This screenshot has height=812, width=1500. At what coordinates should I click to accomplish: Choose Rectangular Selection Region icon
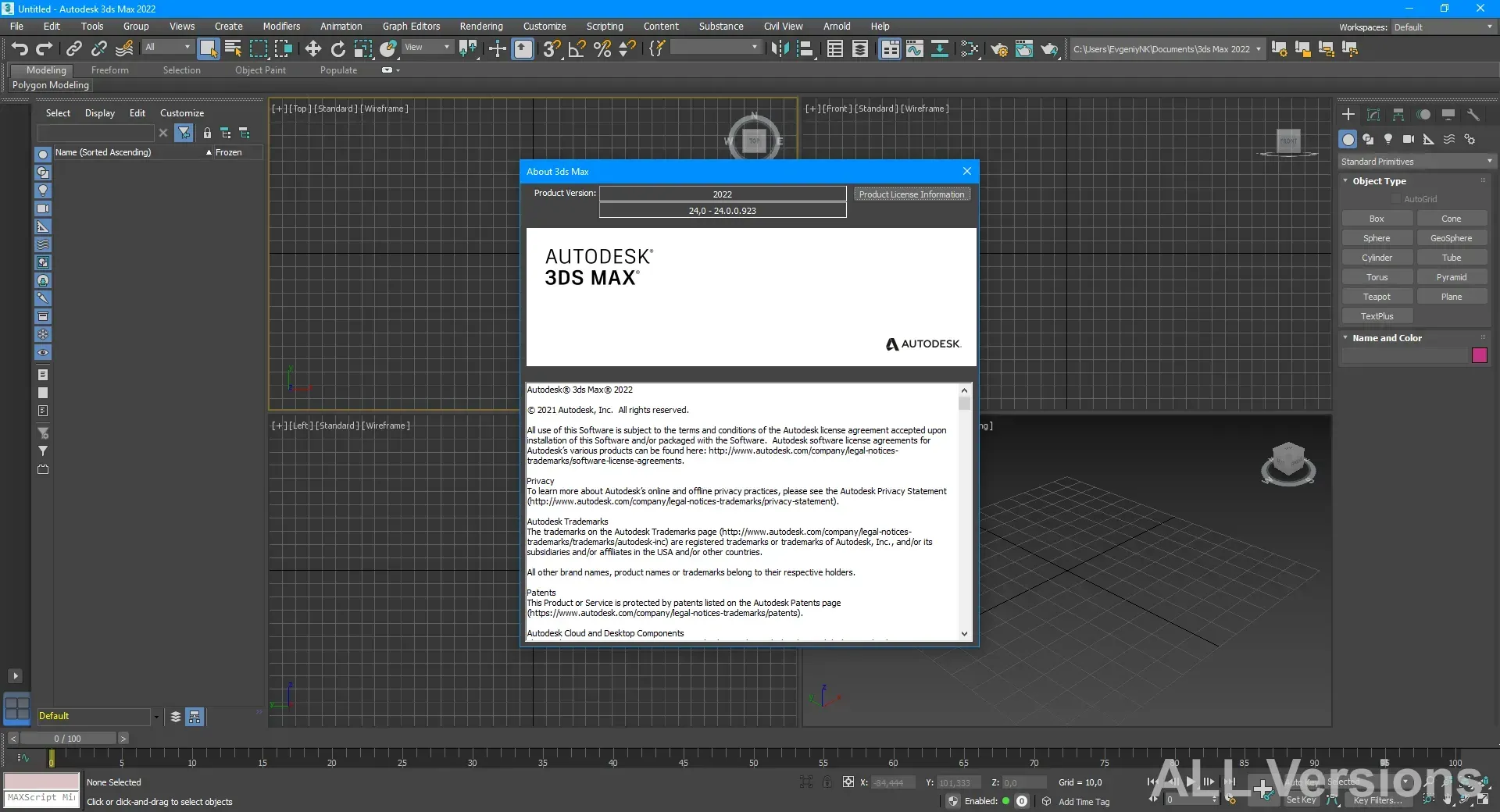pyautogui.click(x=258, y=48)
